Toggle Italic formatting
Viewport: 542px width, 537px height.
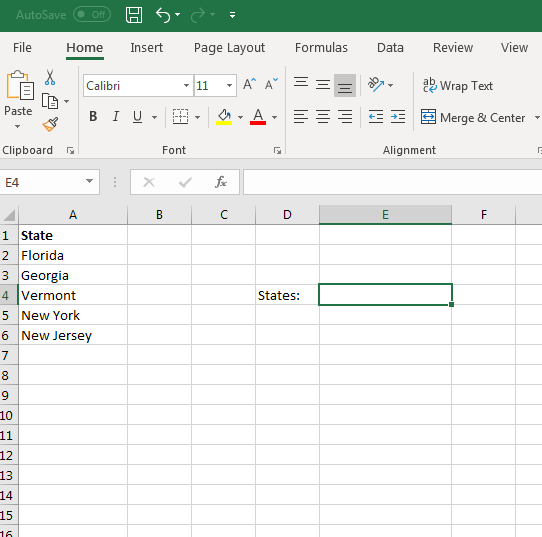pos(116,116)
